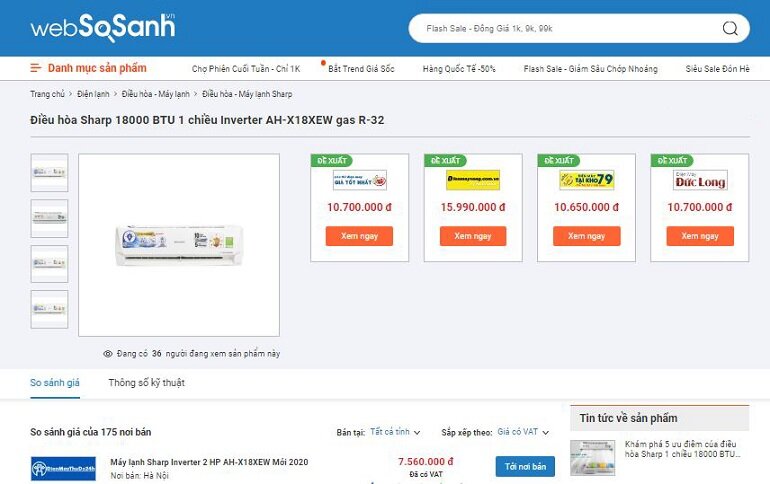The image size is (770, 484).
Task: Open Máy lạnh Sharp Inverter 2 HP listing
Action: 209,462
